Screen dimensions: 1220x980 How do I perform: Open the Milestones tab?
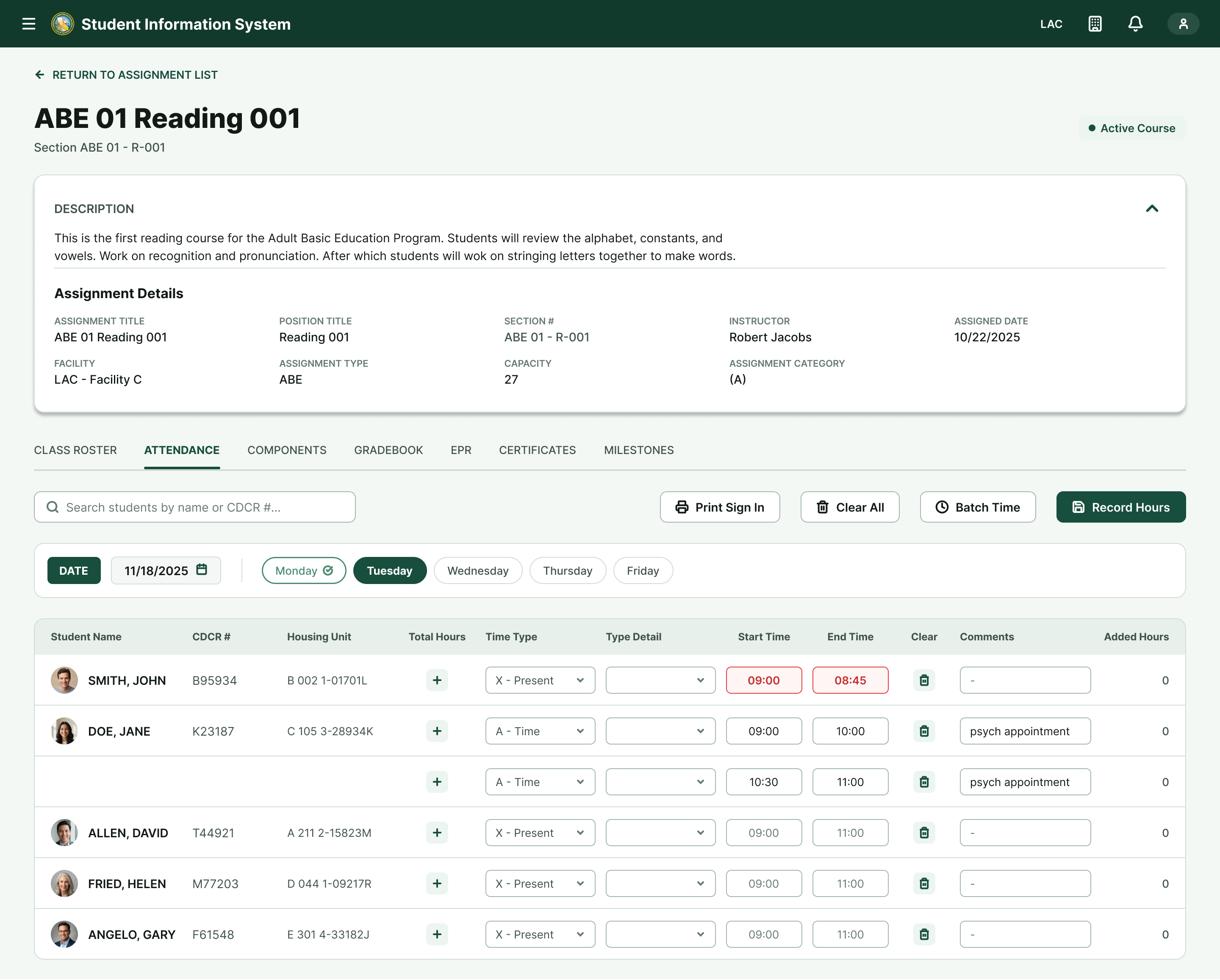pos(639,450)
